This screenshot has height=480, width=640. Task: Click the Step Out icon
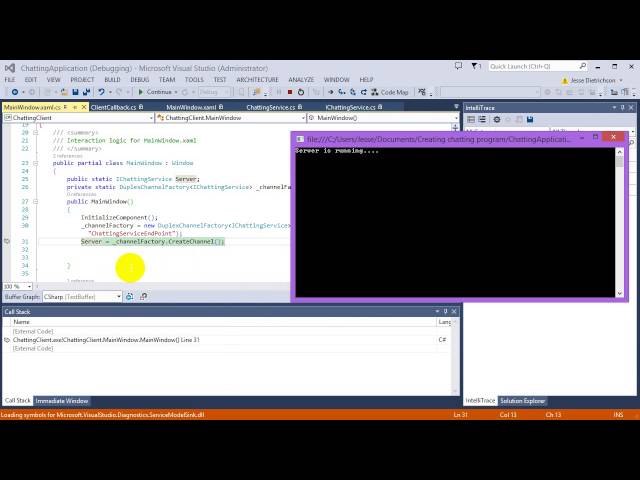click(363, 92)
